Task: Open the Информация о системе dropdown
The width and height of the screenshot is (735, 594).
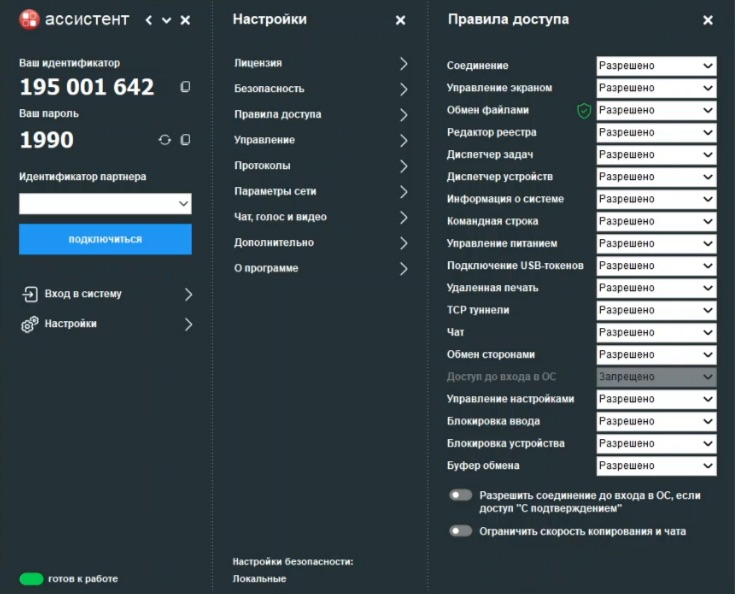Action: pyautogui.click(x=656, y=199)
